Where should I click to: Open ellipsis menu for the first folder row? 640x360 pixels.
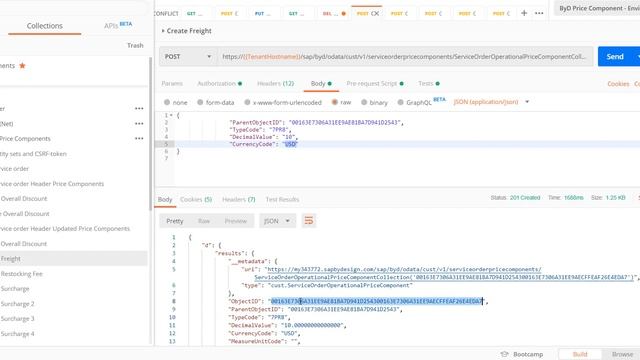pyautogui.click(x=139, y=109)
